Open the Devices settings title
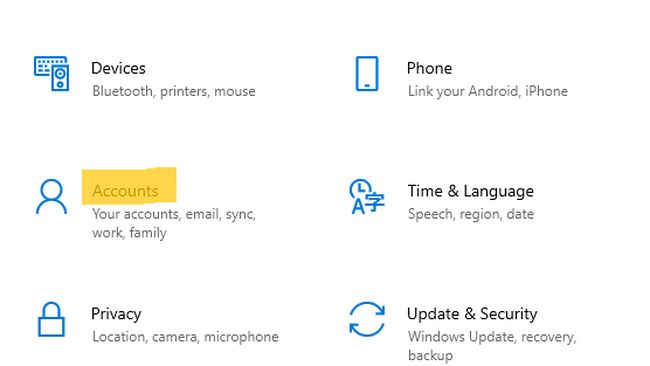650x366 pixels. click(118, 68)
